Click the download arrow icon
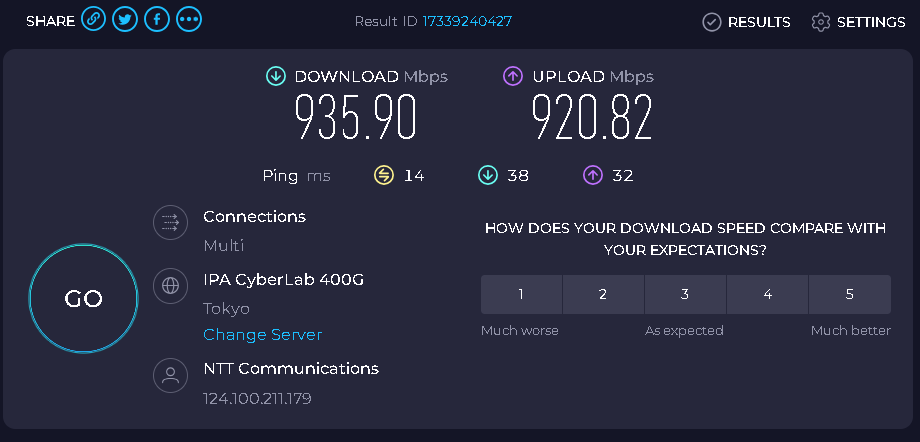The width and height of the screenshot is (920, 442). coord(275,76)
